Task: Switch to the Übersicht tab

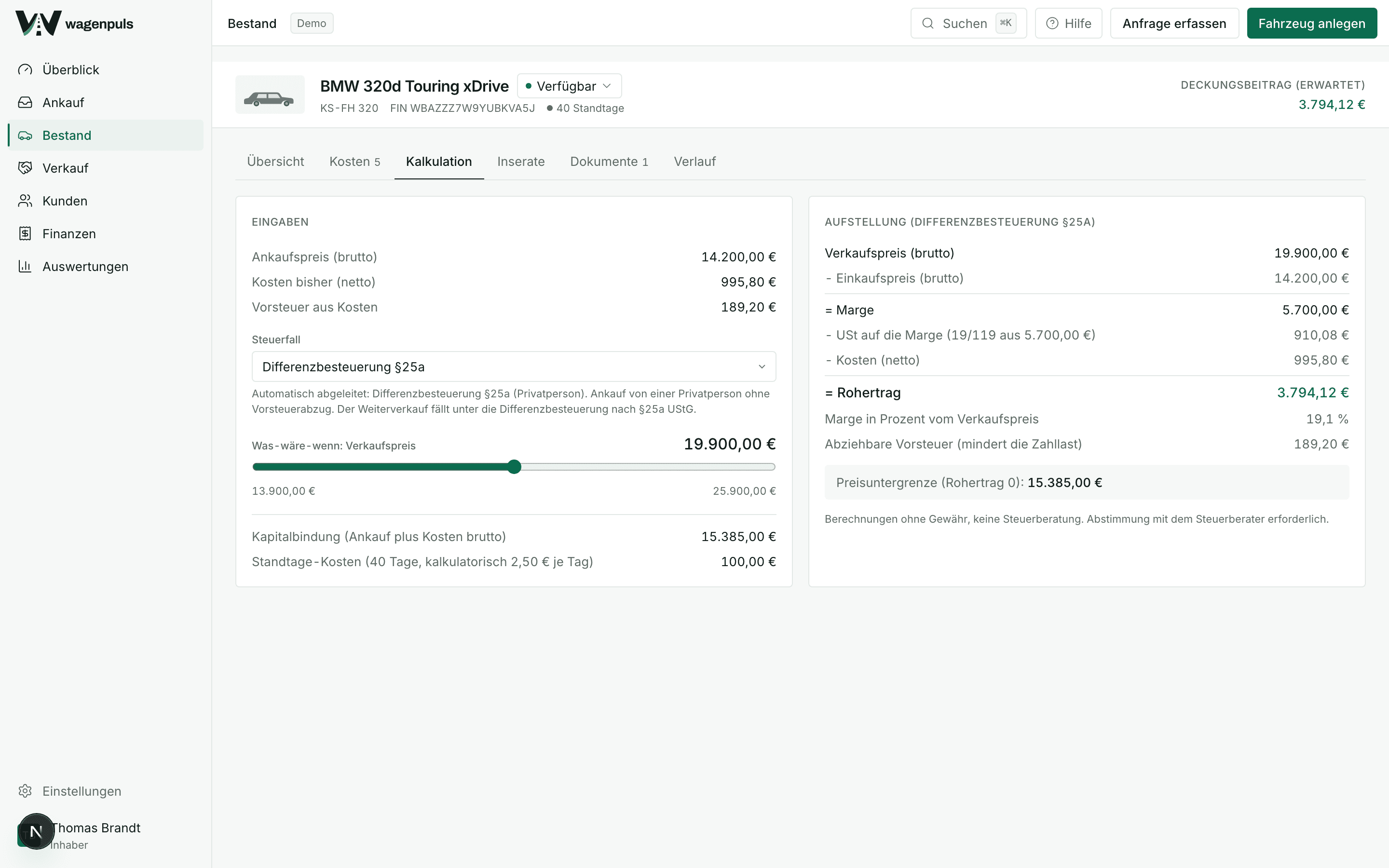Action: (275, 162)
